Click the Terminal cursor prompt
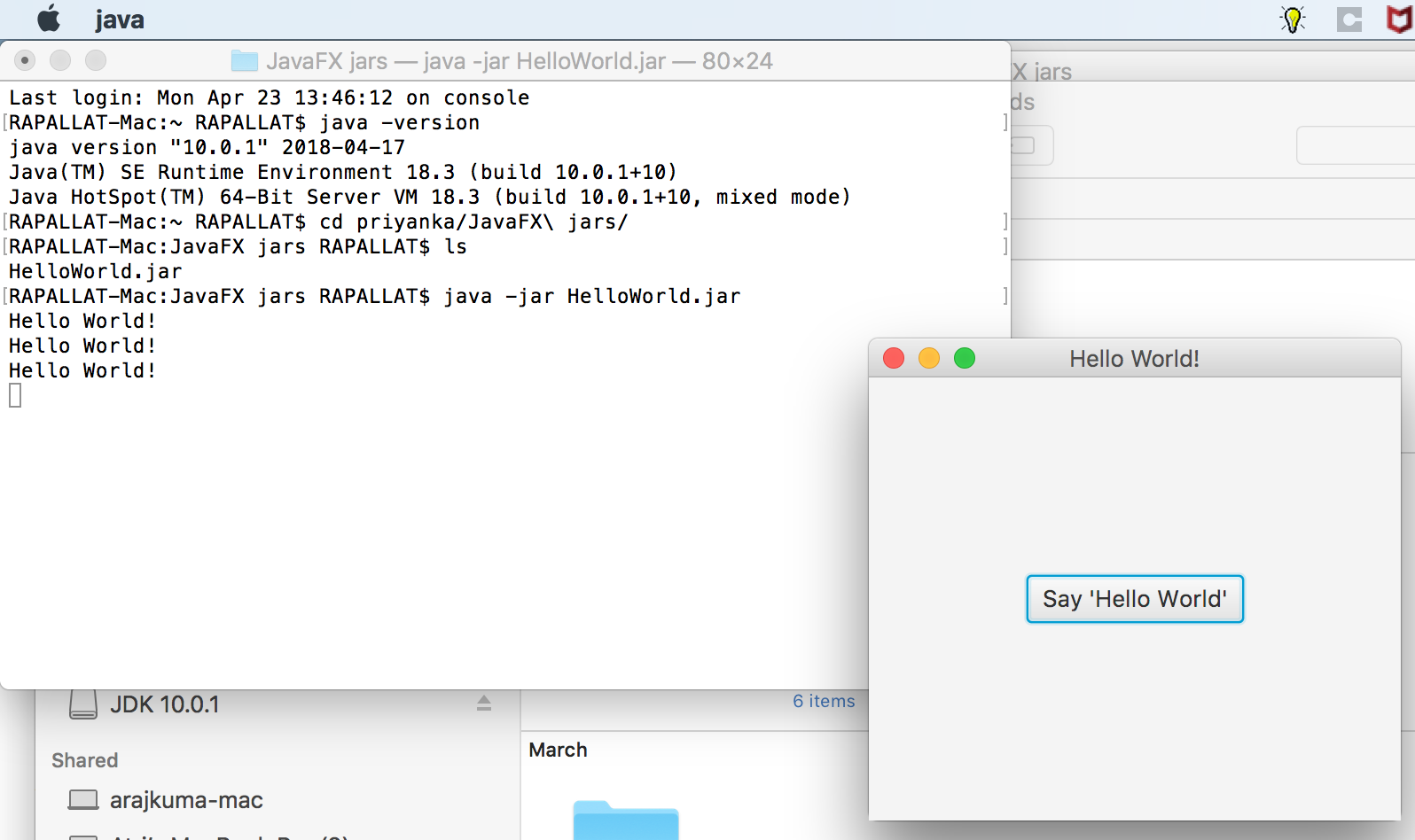 point(15,395)
